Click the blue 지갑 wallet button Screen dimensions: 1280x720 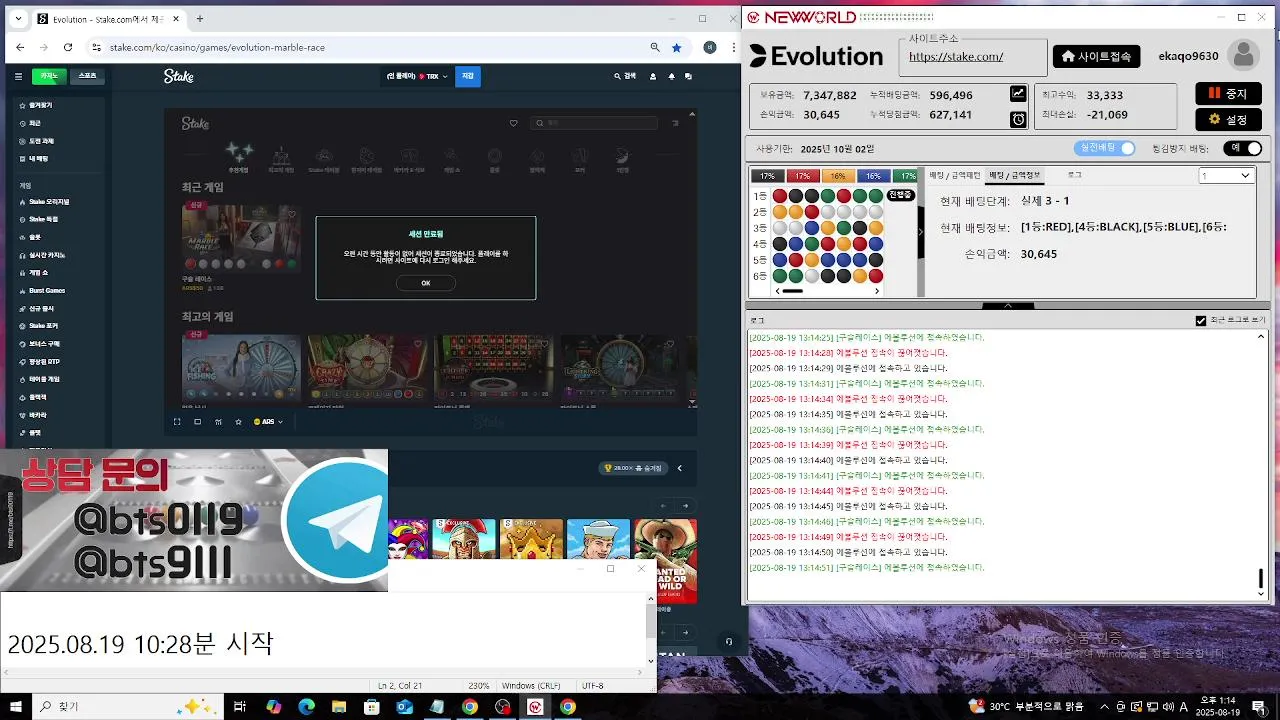pos(468,76)
